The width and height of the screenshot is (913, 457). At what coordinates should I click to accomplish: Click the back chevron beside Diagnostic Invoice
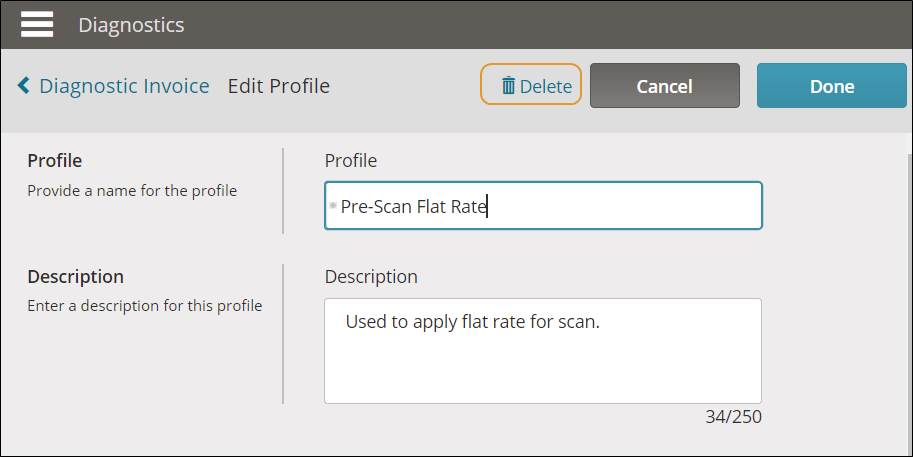(x=23, y=86)
